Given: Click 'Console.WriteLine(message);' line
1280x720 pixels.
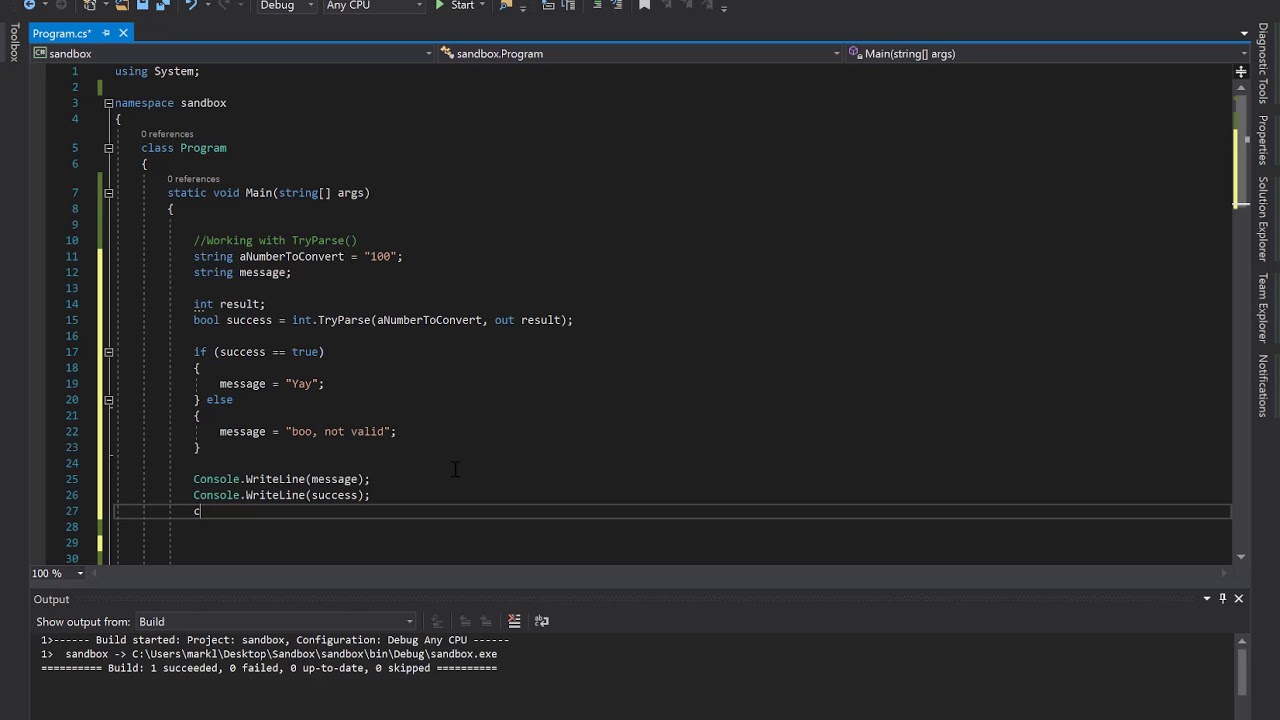Looking at the screenshot, I should click(x=281, y=479).
